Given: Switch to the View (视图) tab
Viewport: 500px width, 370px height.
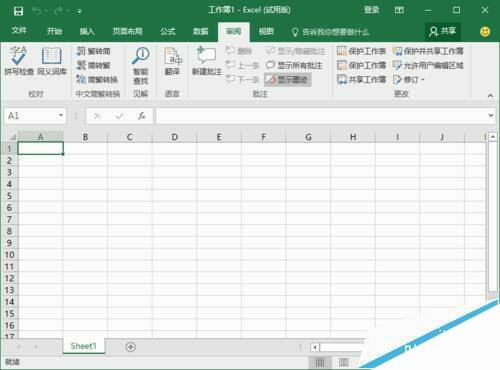Looking at the screenshot, I should tap(266, 31).
